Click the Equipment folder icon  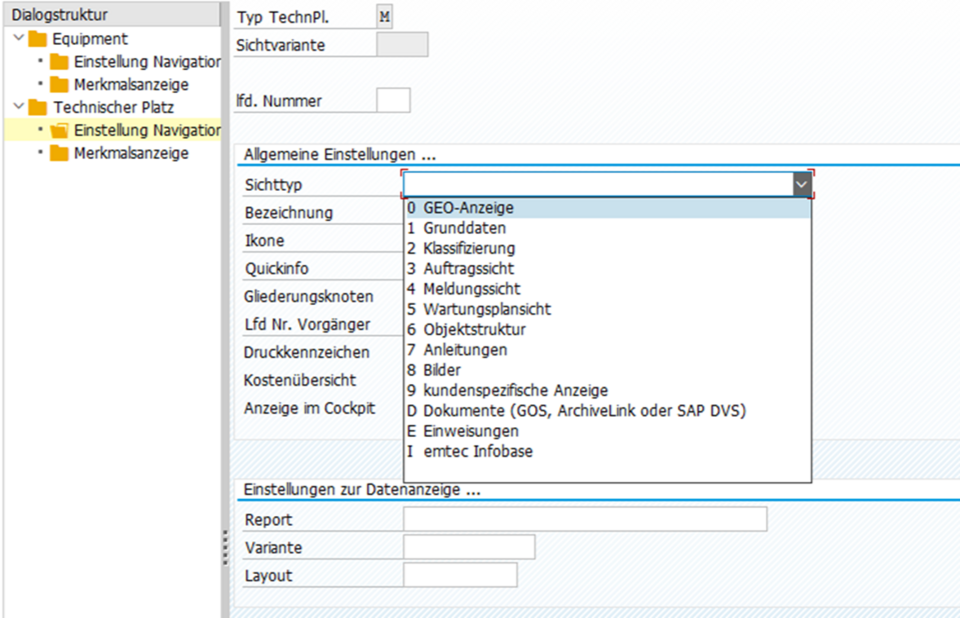[38, 39]
